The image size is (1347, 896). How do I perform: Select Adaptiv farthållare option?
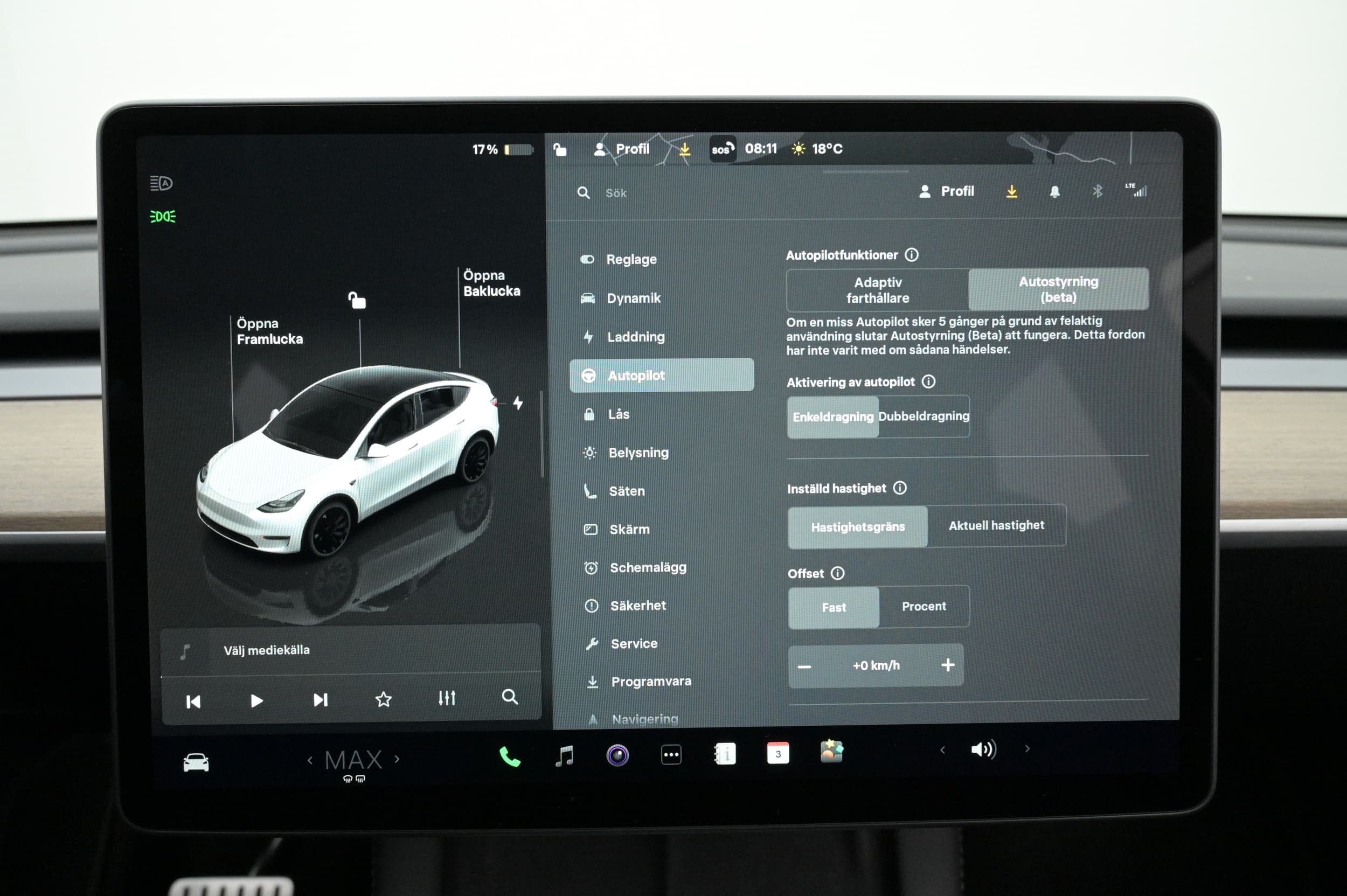click(x=877, y=290)
